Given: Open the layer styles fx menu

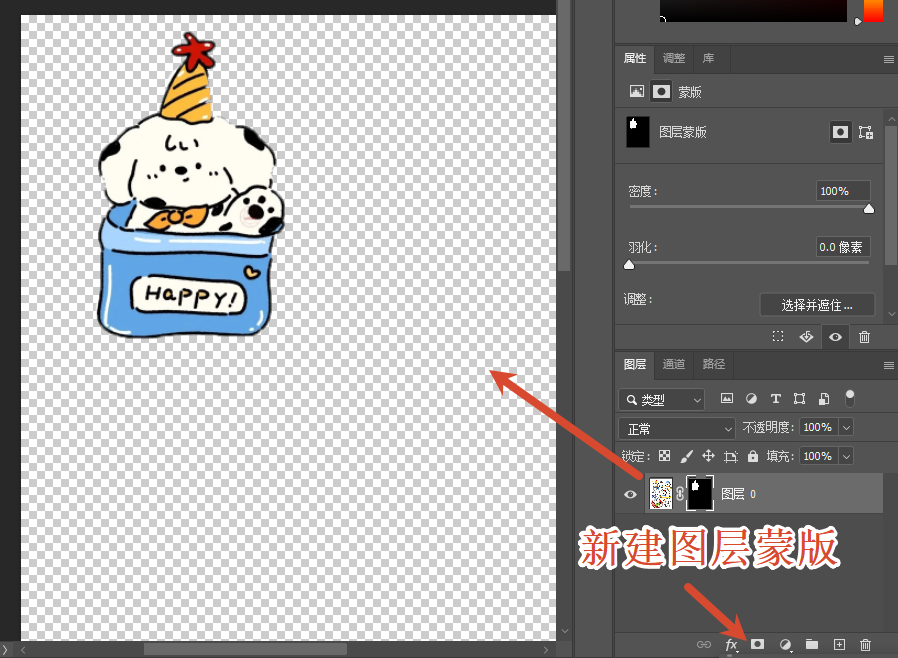Looking at the screenshot, I should coord(731,645).
